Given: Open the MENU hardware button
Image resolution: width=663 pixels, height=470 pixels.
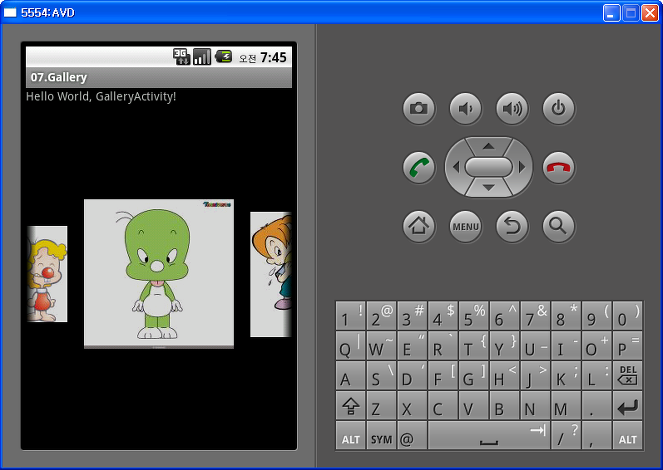Looking at the screenshot, I should (465, 226).
